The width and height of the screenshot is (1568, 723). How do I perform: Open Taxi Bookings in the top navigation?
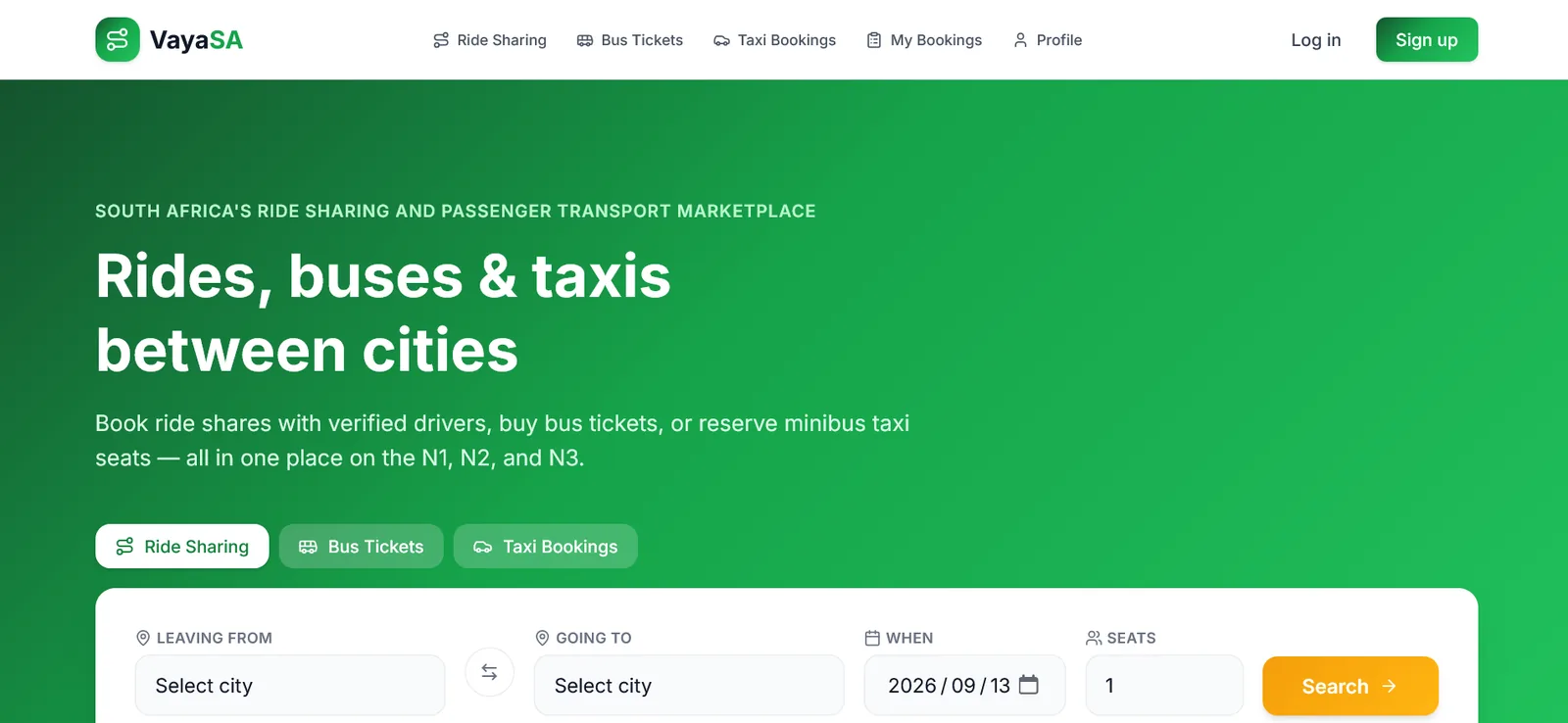point(775,40)
